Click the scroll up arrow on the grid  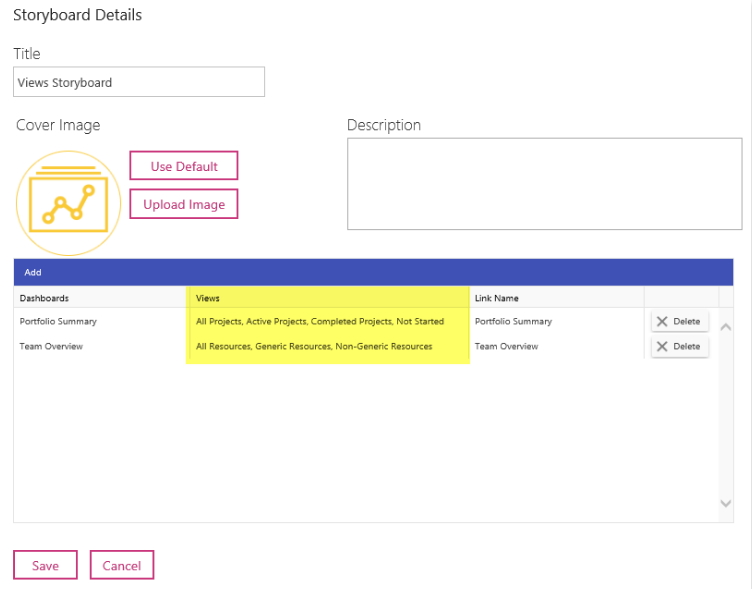[x=726, y=327]
